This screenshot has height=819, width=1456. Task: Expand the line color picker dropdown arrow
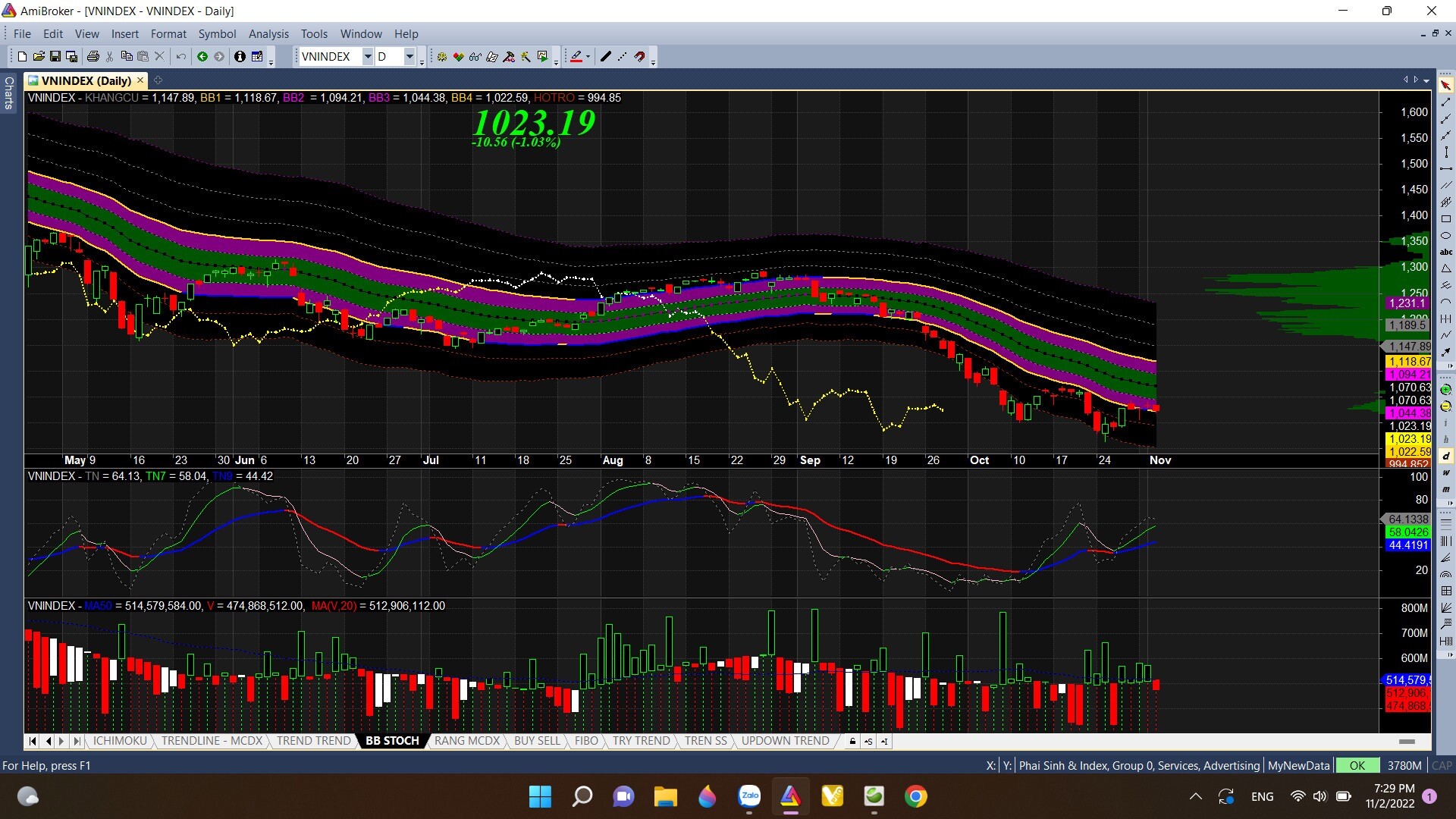[588, 57]
